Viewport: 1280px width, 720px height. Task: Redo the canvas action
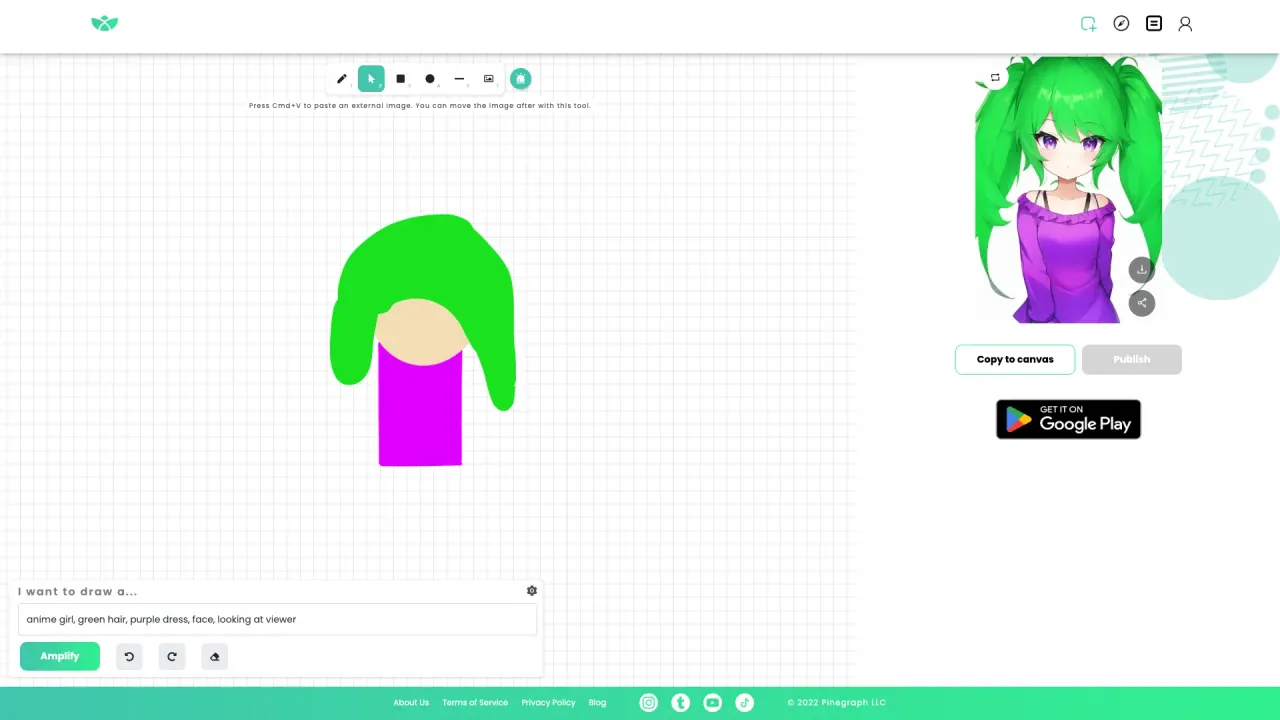point(172,657)
